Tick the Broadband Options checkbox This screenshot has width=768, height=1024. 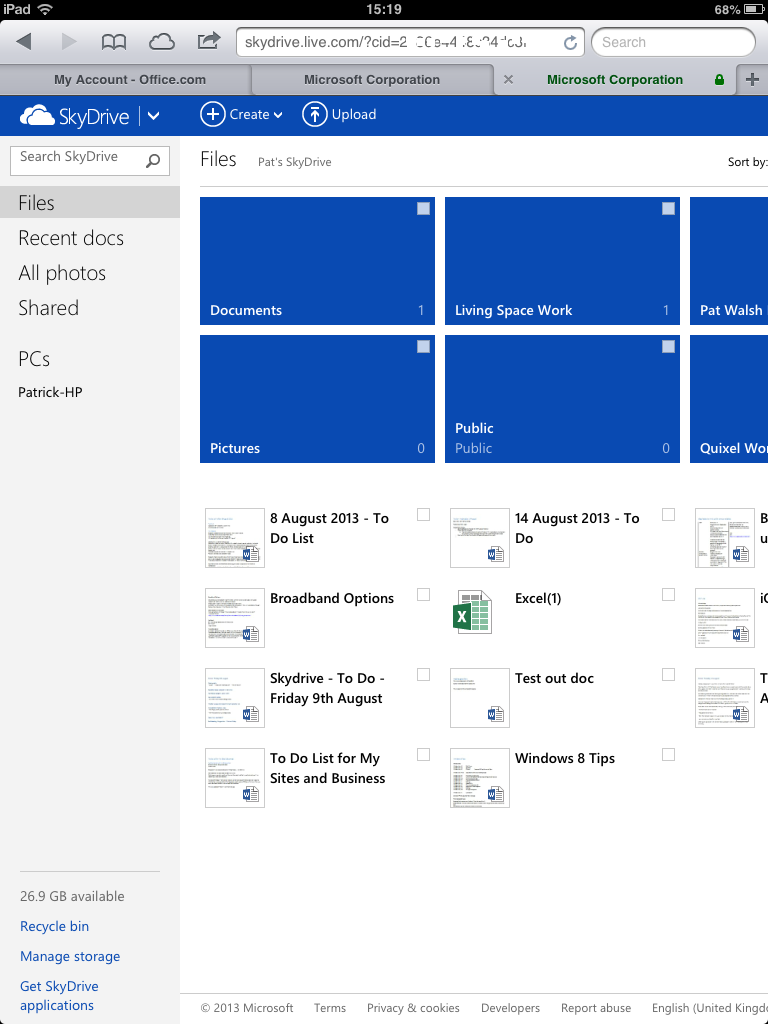click(x=423, y=594)
